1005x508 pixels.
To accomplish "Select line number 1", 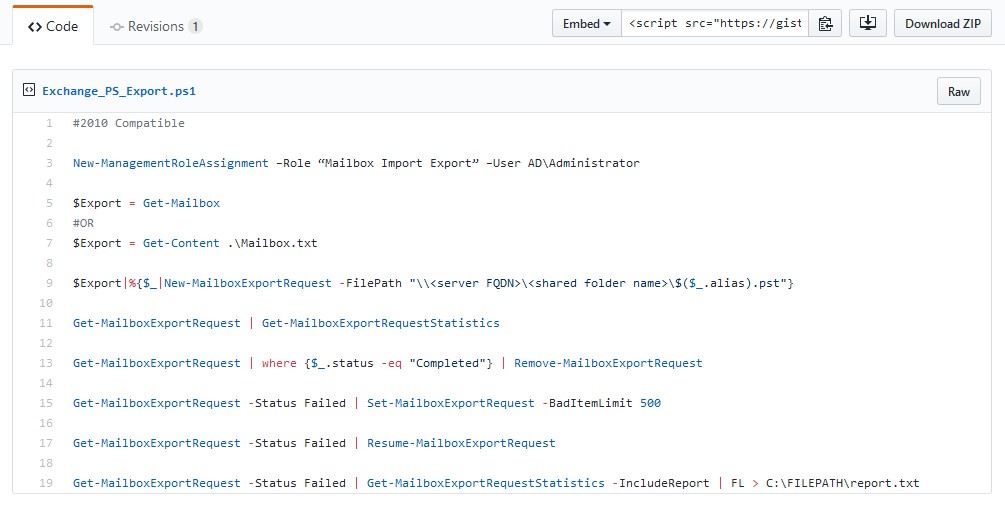I will tap(49, 123).
